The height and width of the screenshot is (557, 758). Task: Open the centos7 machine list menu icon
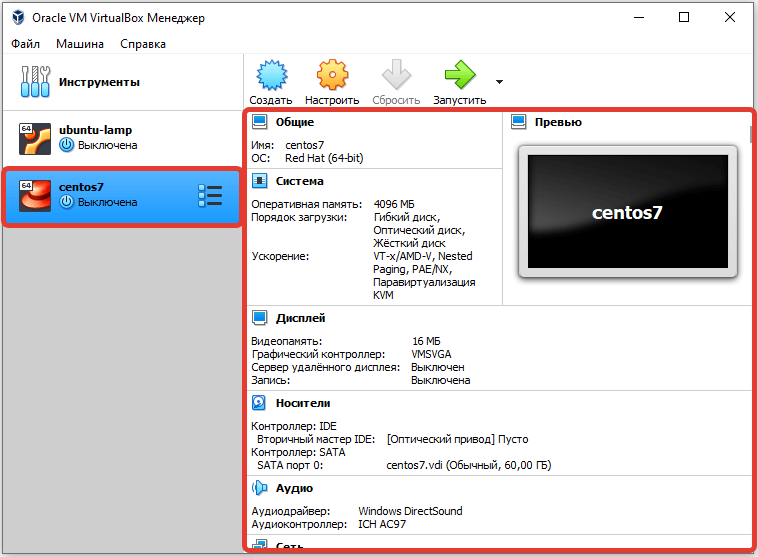[x=210, y=195]
